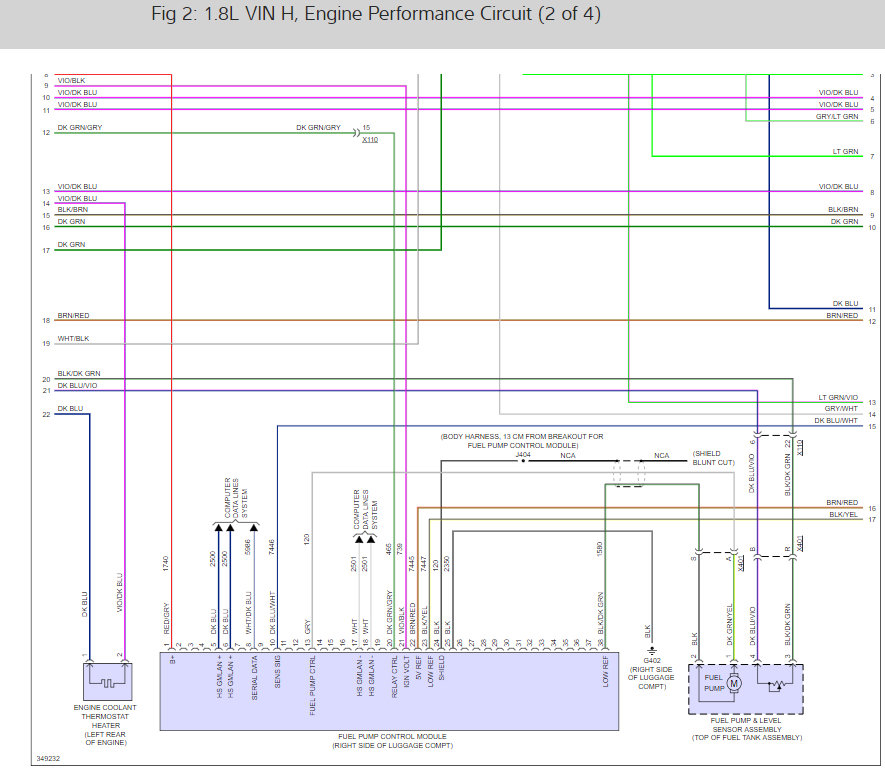885x783 pixels.
Task: Click the left Computer Data Lines System arrows
Action: click(236, 527)
